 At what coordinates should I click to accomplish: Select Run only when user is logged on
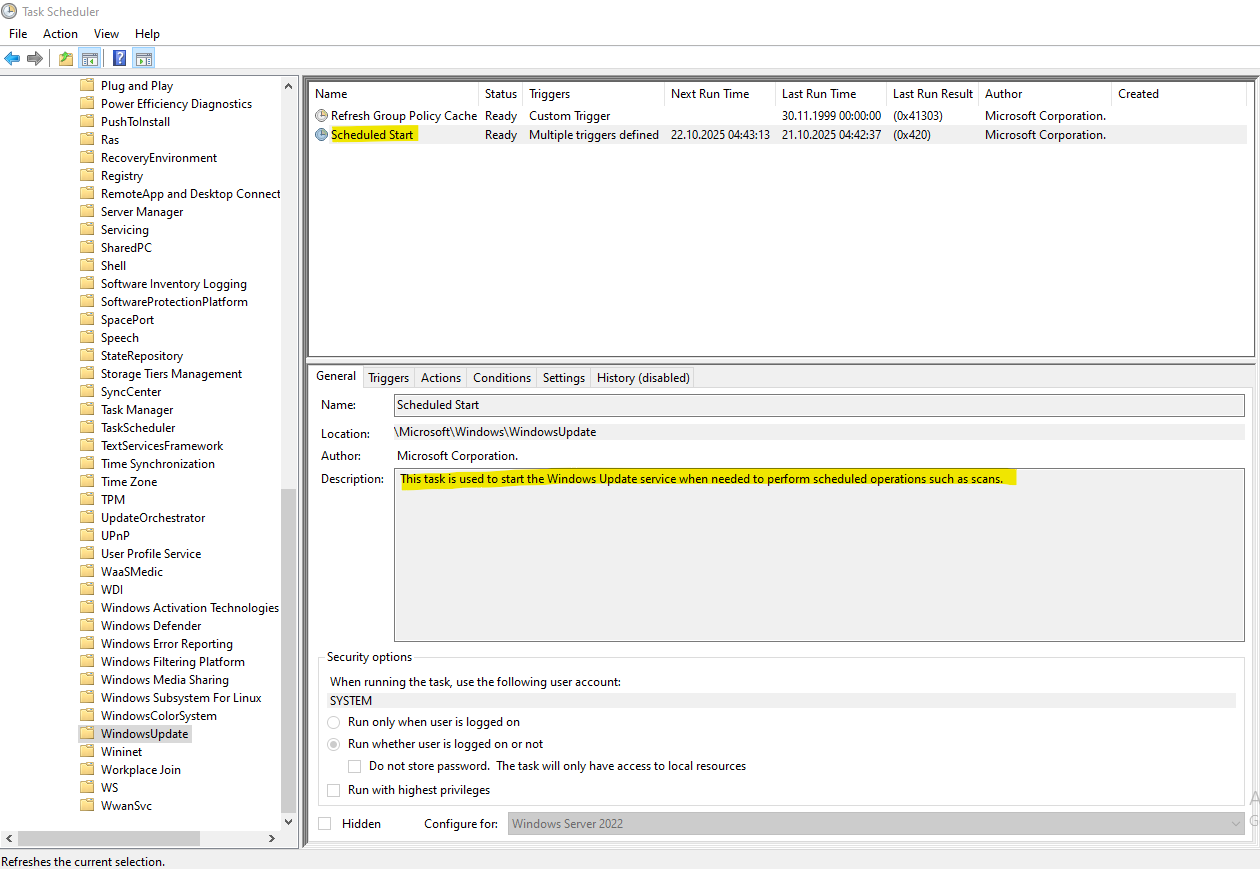point(334,722)
